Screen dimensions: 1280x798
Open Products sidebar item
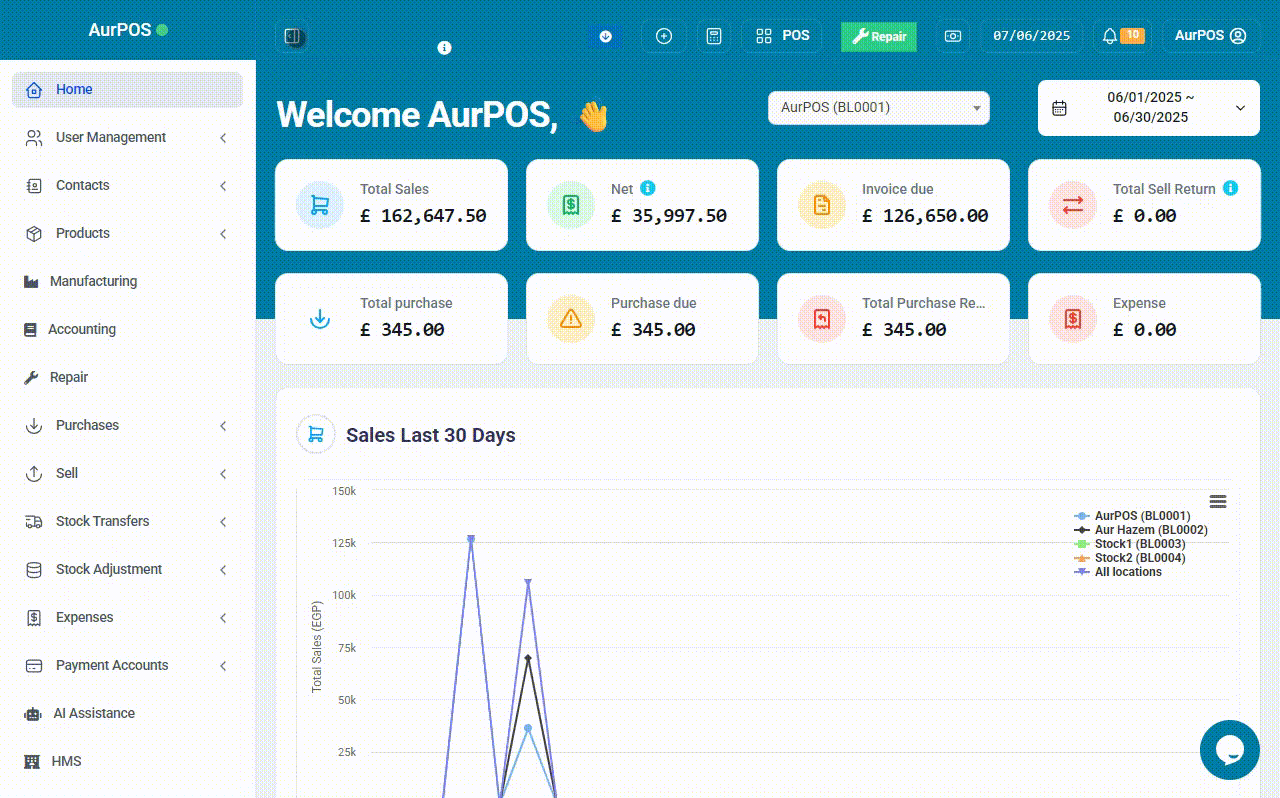pyautogui.click(x=127, y=233)
